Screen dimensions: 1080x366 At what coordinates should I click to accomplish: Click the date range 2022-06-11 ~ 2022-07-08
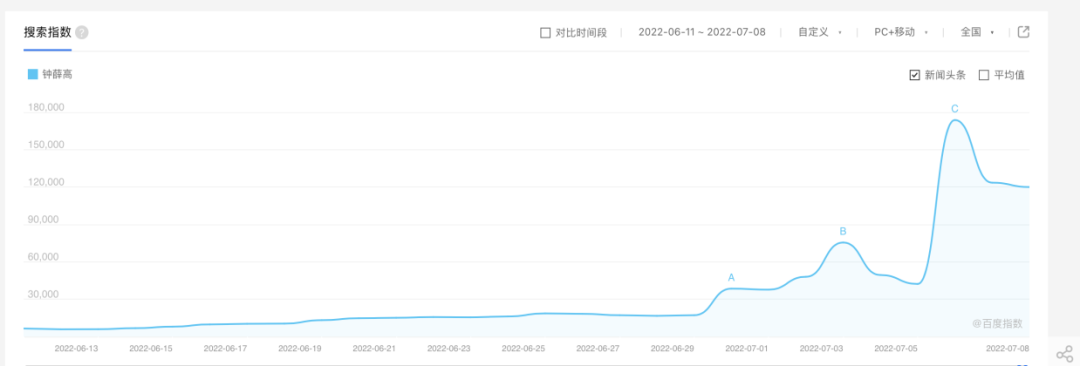702,32
